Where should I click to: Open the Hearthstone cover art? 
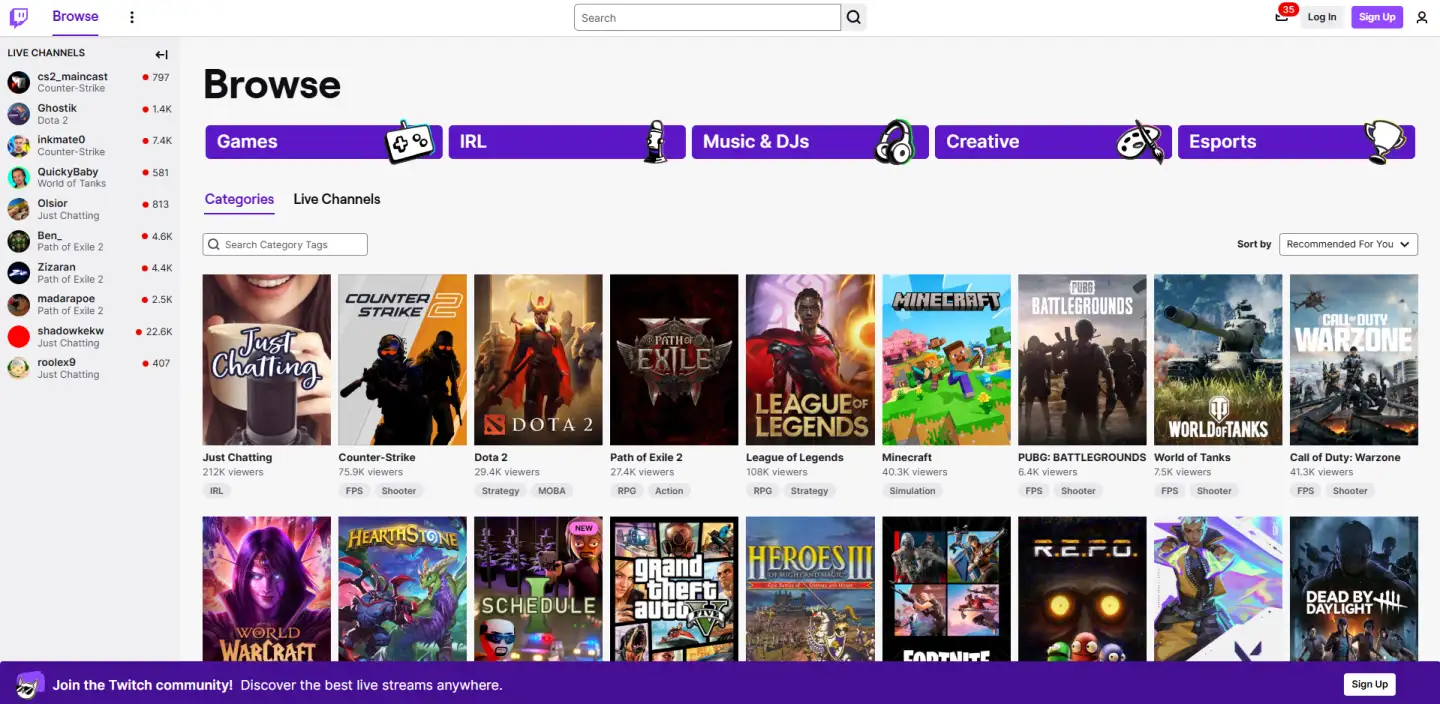pos(403,589)
